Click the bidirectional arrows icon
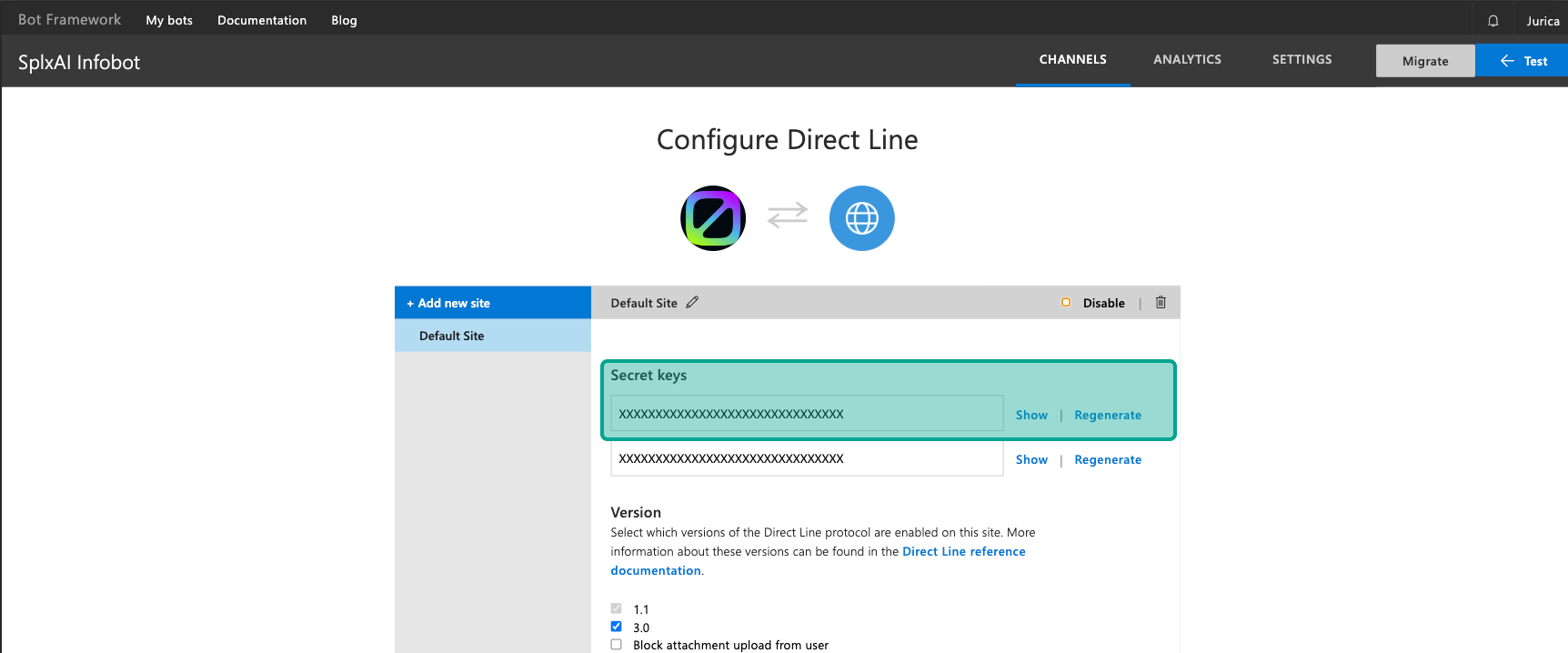The image size is (1568, 653). (x=788, y=216)
